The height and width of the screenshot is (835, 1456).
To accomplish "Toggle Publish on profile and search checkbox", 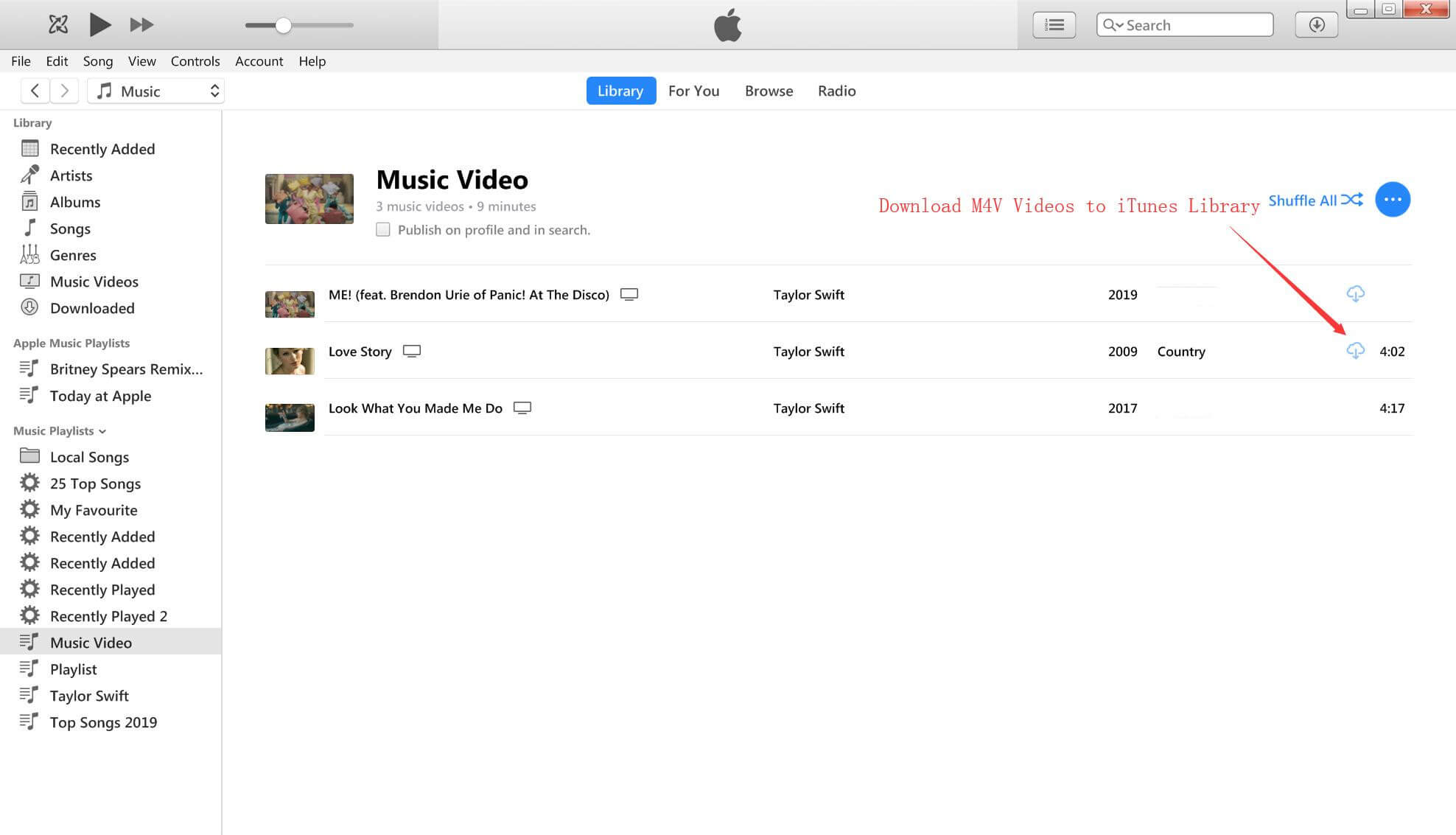I will (x=382, y=229).
